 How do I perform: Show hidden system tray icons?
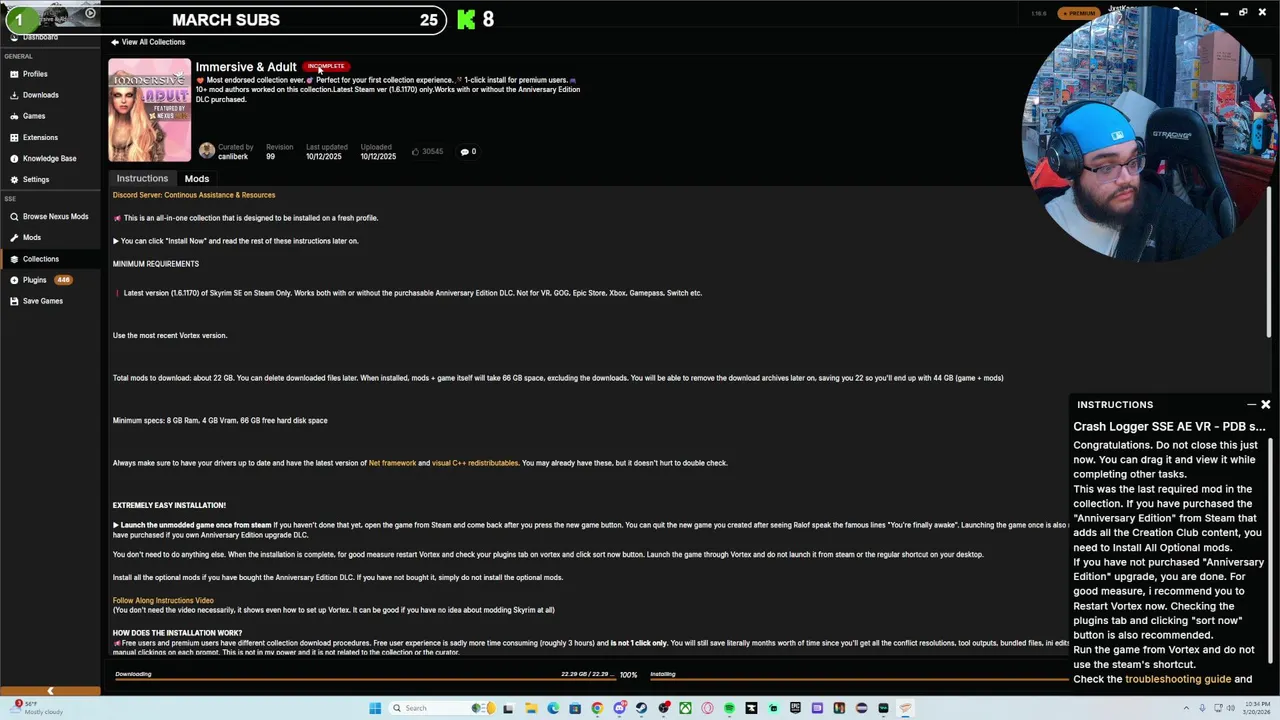pos(1186,708)
